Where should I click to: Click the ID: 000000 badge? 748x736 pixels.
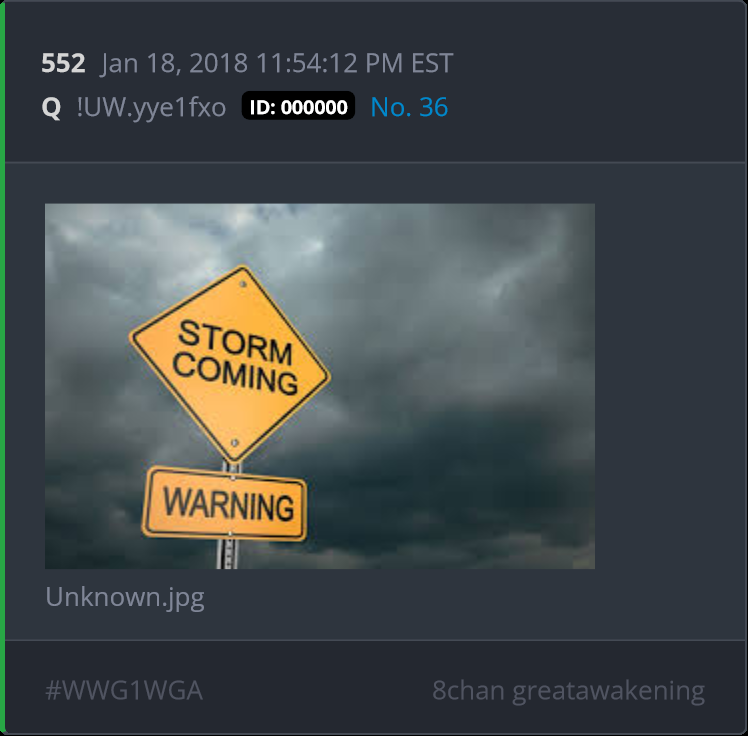pos(298,106)
